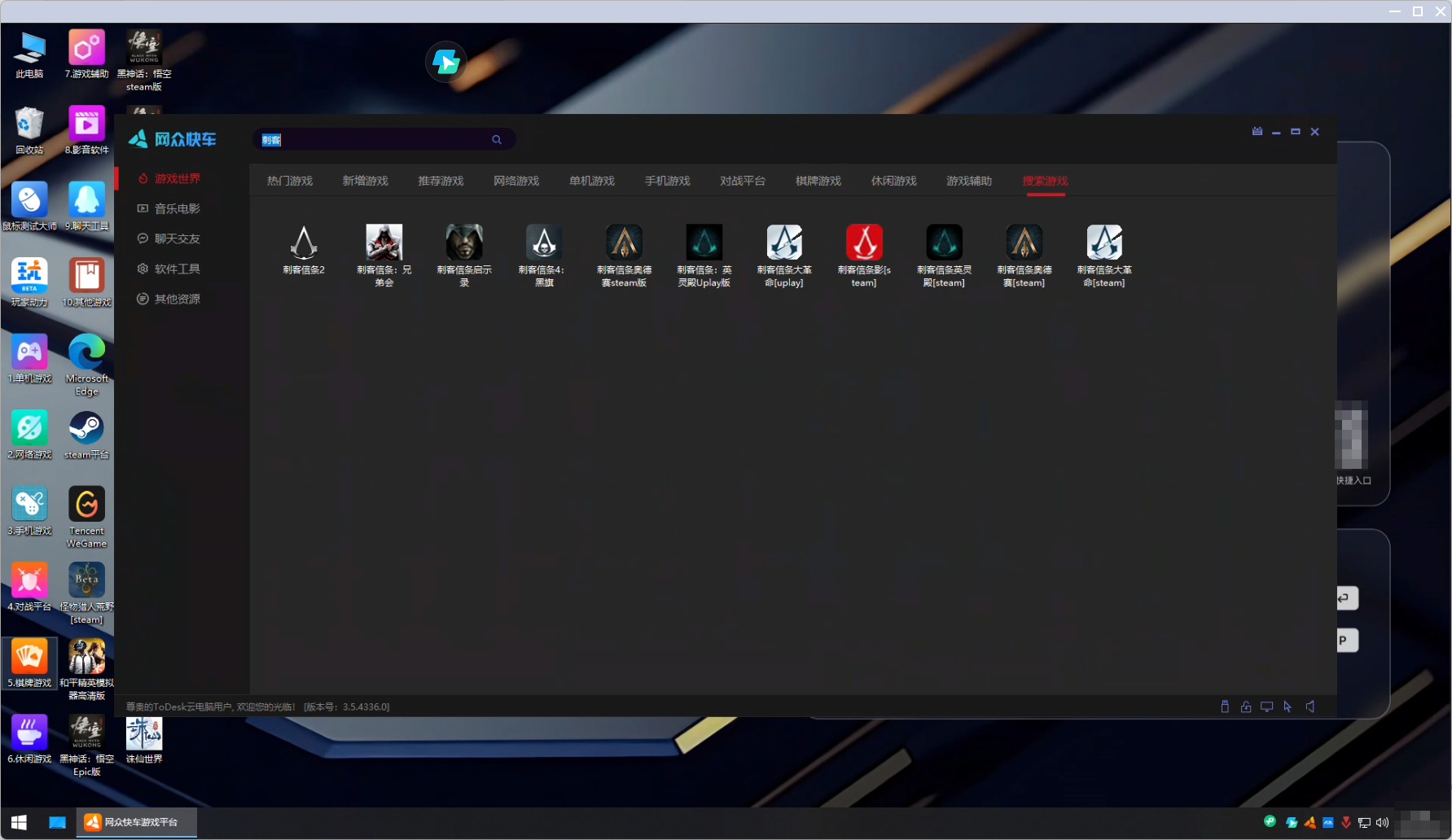Click the P button in right panel
Viewport: 1452px width, 840px height.
(1345, 641)
